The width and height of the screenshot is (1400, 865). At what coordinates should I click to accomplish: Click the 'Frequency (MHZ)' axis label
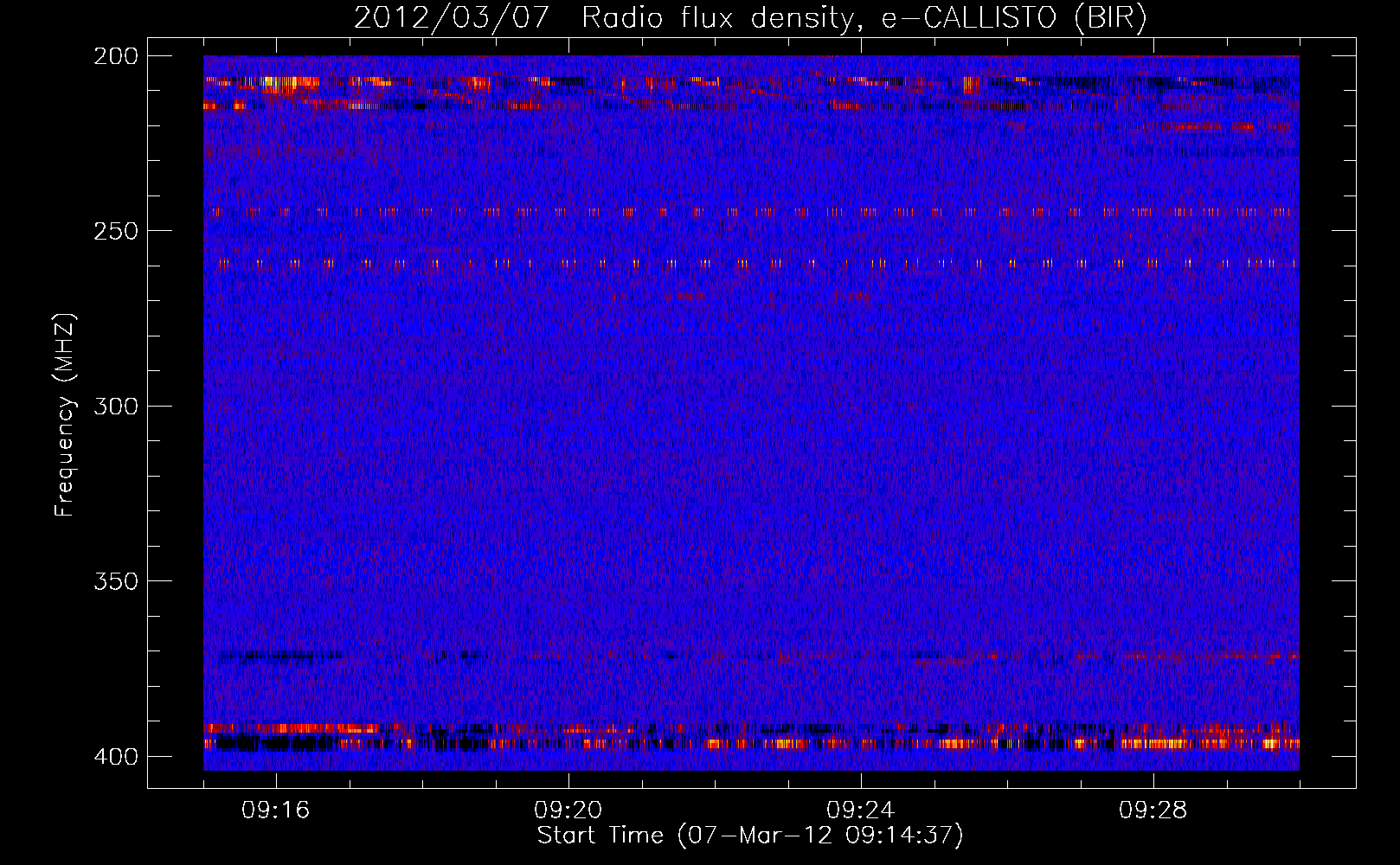click(65, 414)
